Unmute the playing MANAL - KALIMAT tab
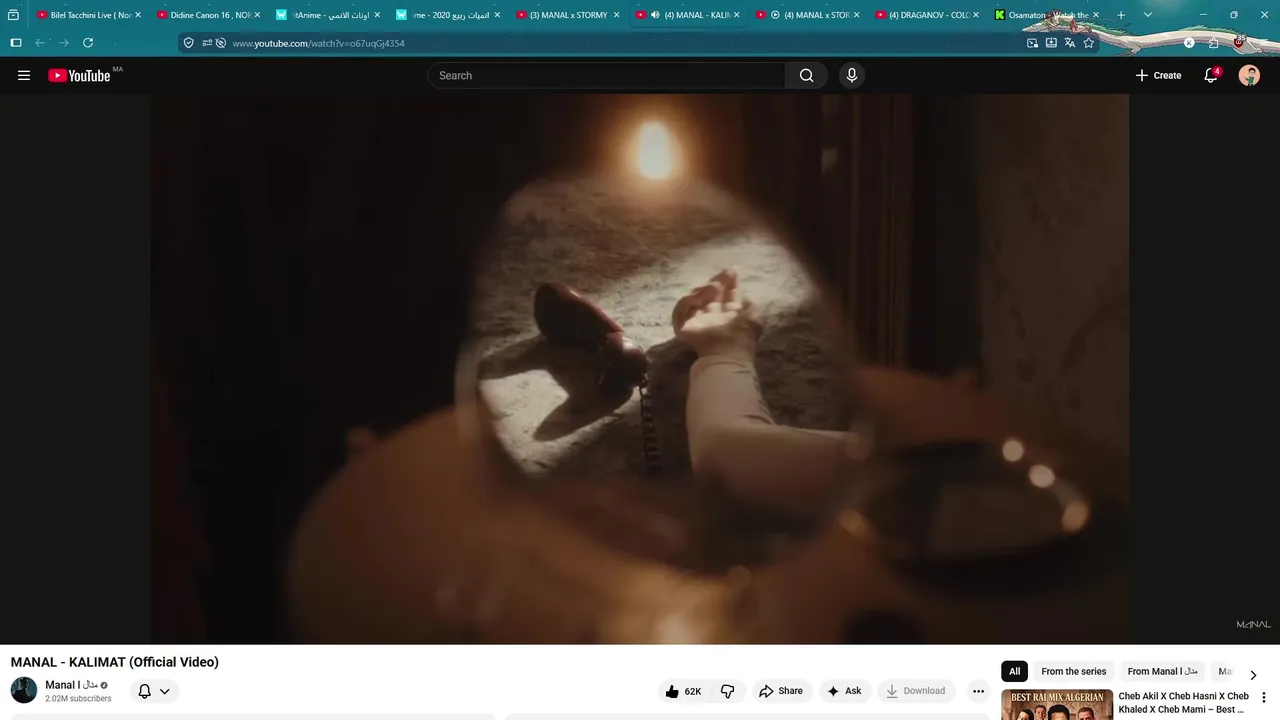 (x=655, y=15)
